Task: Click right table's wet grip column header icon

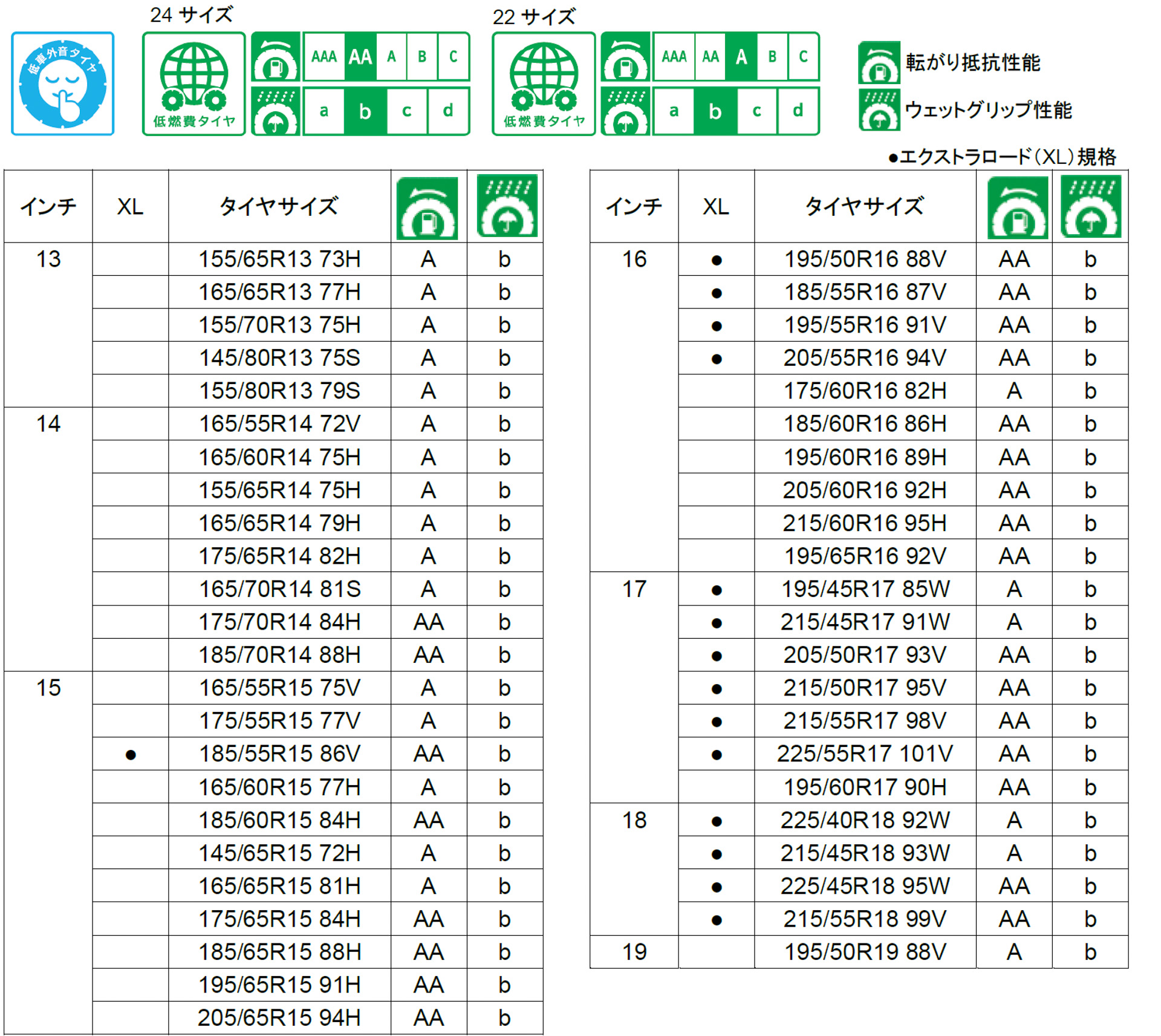Action: point(1090,206)
